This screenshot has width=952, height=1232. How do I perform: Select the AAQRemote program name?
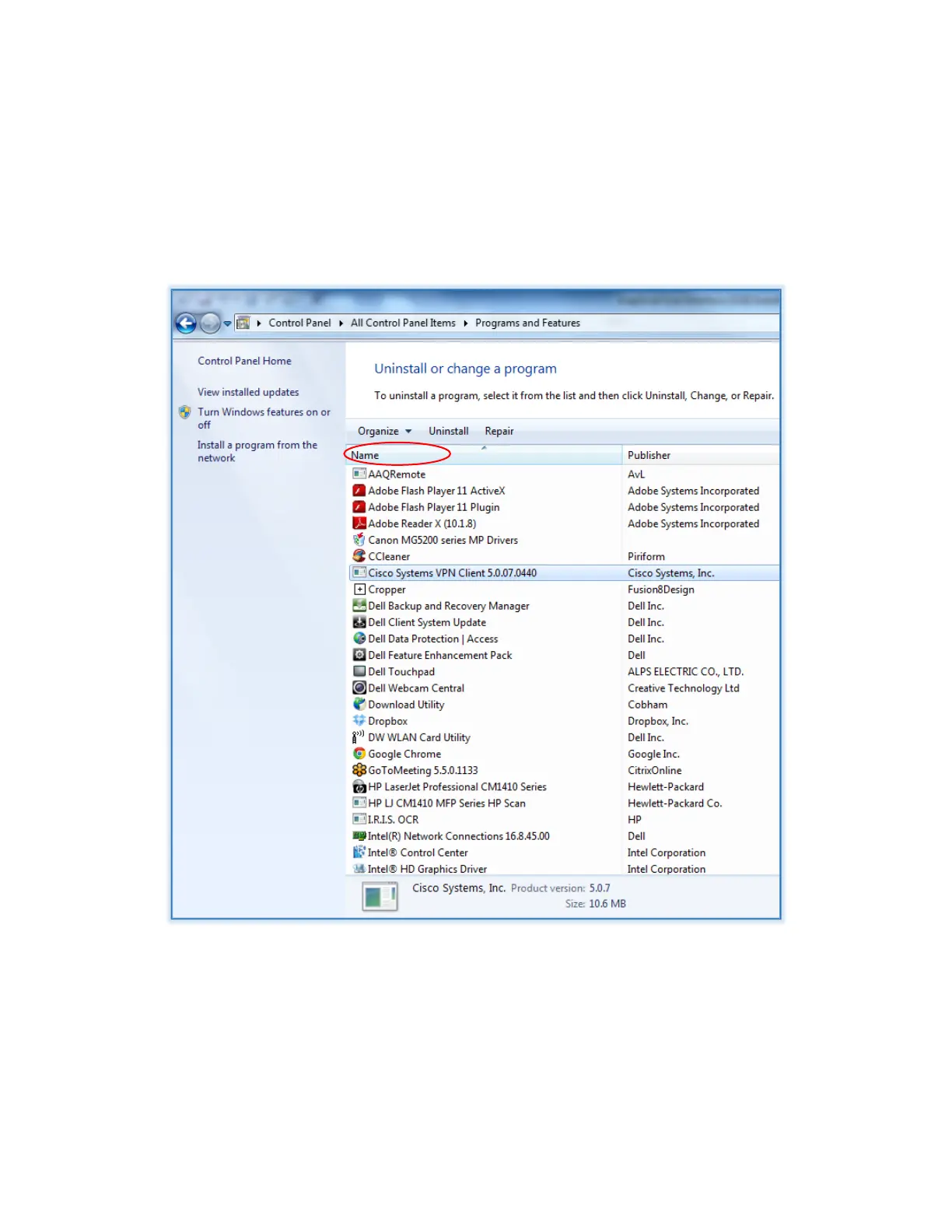[397, 474]
